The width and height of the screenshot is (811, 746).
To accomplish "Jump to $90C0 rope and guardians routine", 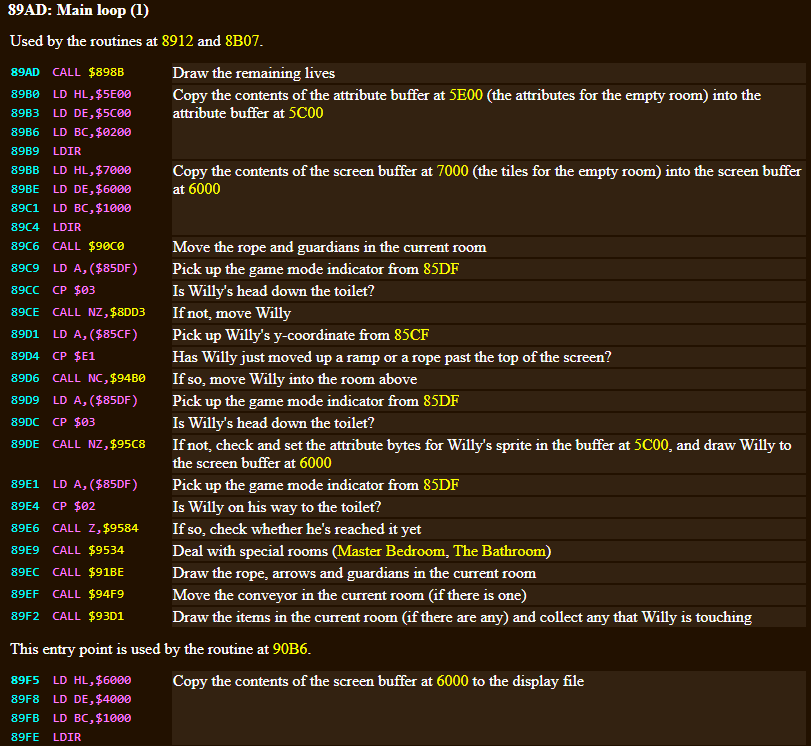I will 109,247.
